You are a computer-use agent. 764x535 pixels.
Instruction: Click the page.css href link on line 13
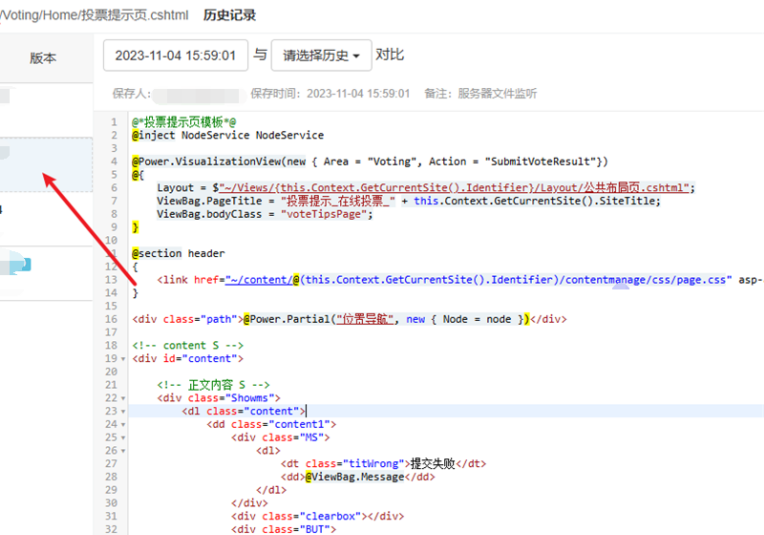[x=480, y=279]
